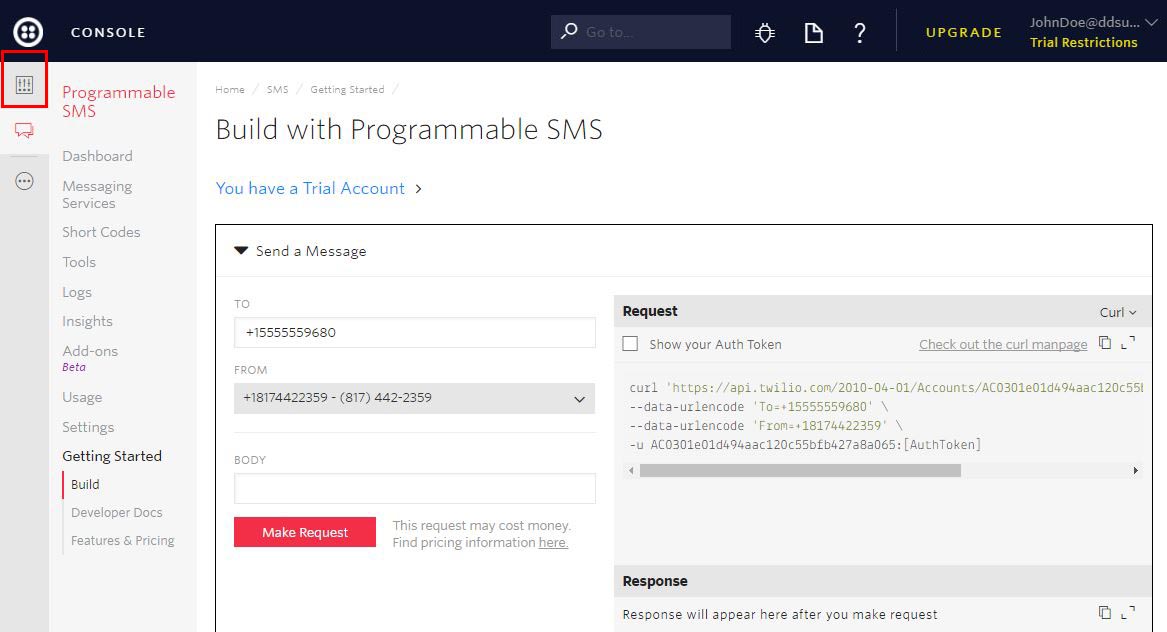The height and width of the screenshot is (632, 1167).
Task: Copy the Request code snippet
Action: (x=1105, y=343)
